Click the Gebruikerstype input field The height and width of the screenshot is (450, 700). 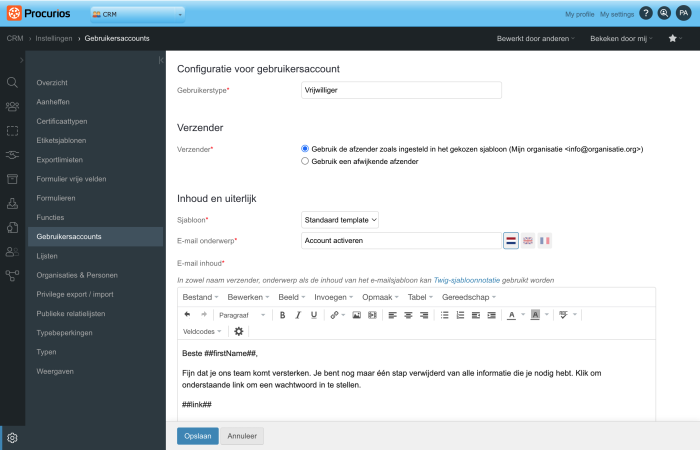click(x=401, y=90)
